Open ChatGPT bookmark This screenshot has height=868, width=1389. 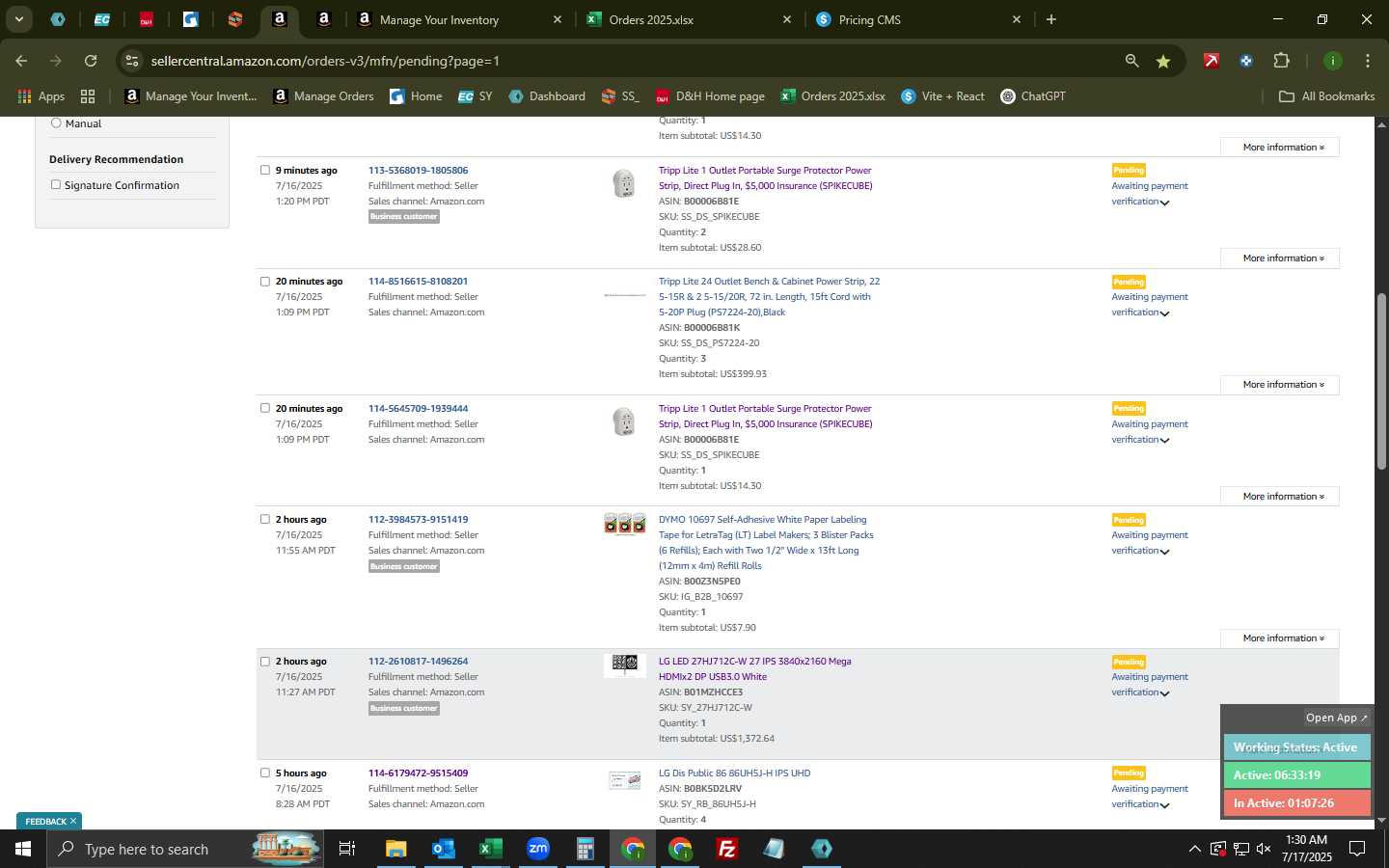tap(1033, 96)
